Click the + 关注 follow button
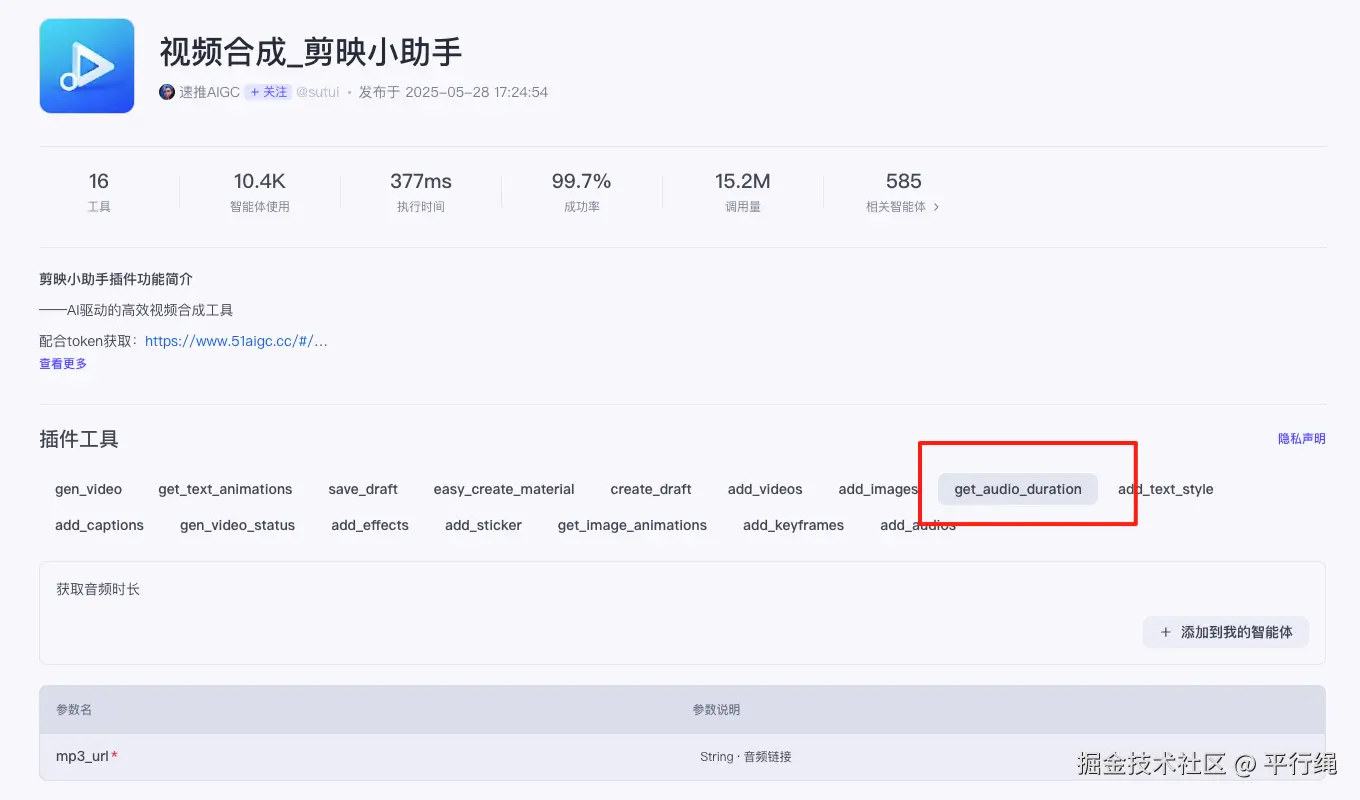The height and width of the screenshot is (800, 1360). pyautogui.click(x=268, y=92)
